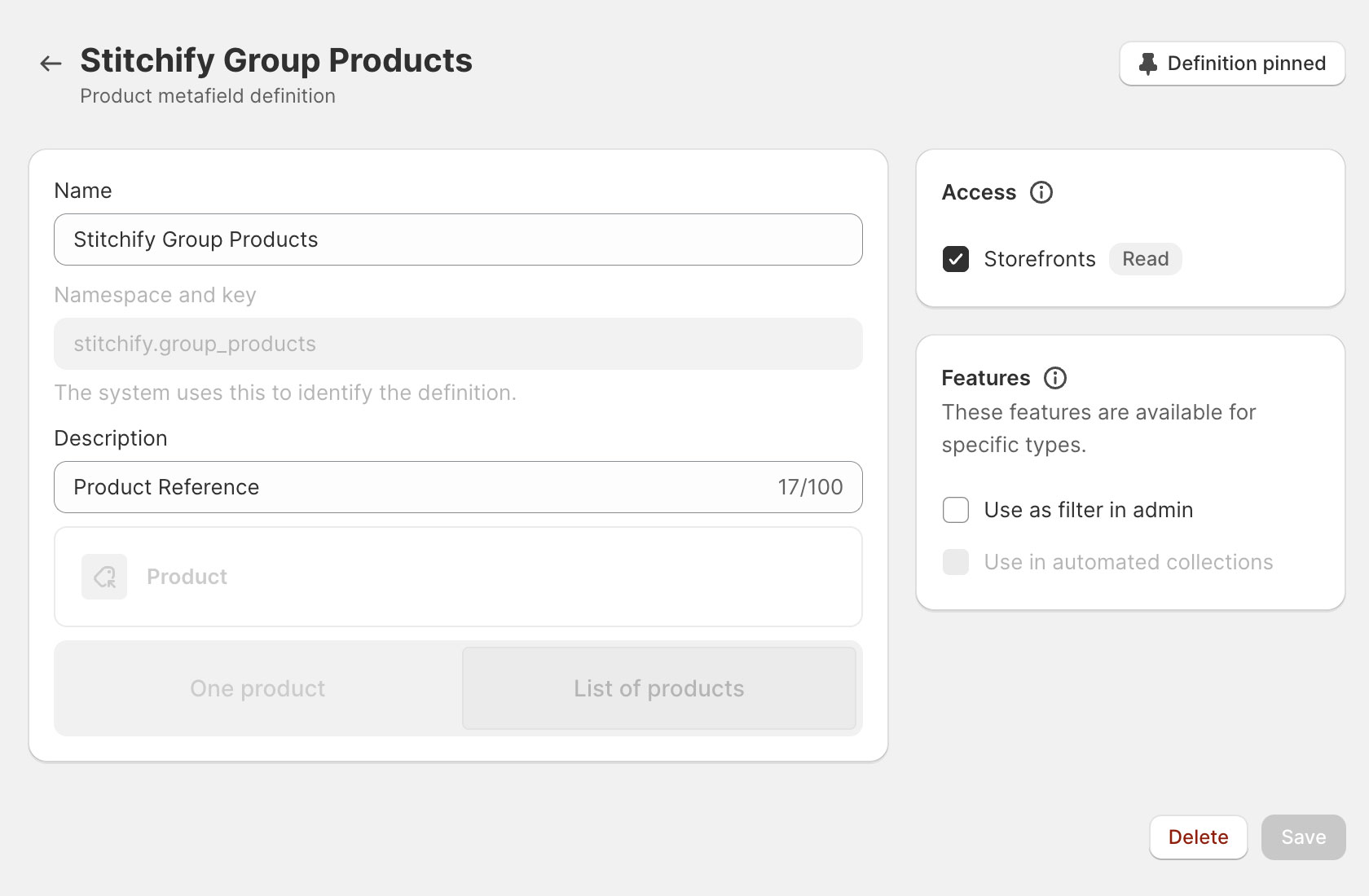Click the Delete button
This screenshot has height=896, width=1369.
tap(1199, 837)
